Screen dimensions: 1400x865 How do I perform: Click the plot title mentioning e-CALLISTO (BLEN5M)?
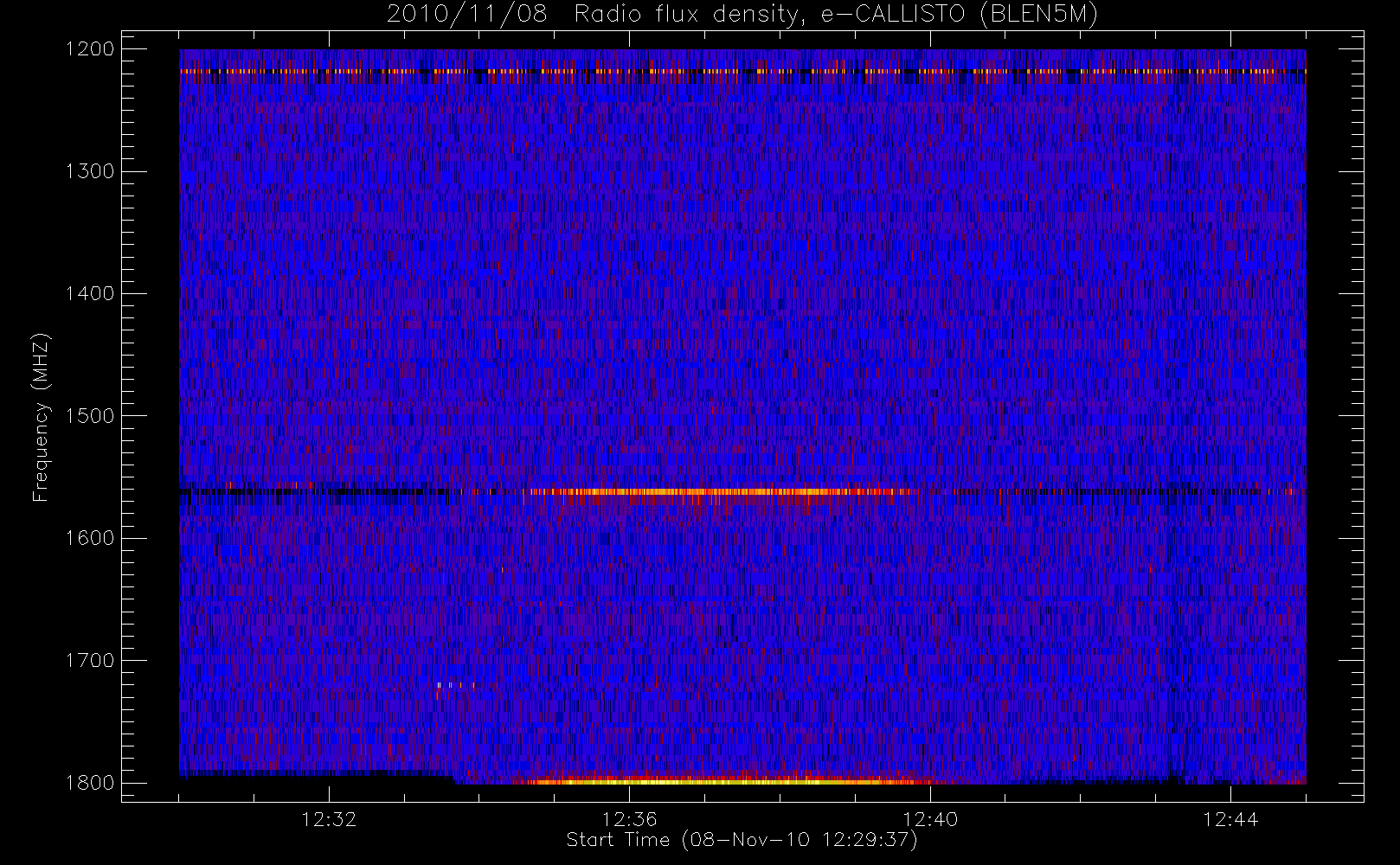742,15
